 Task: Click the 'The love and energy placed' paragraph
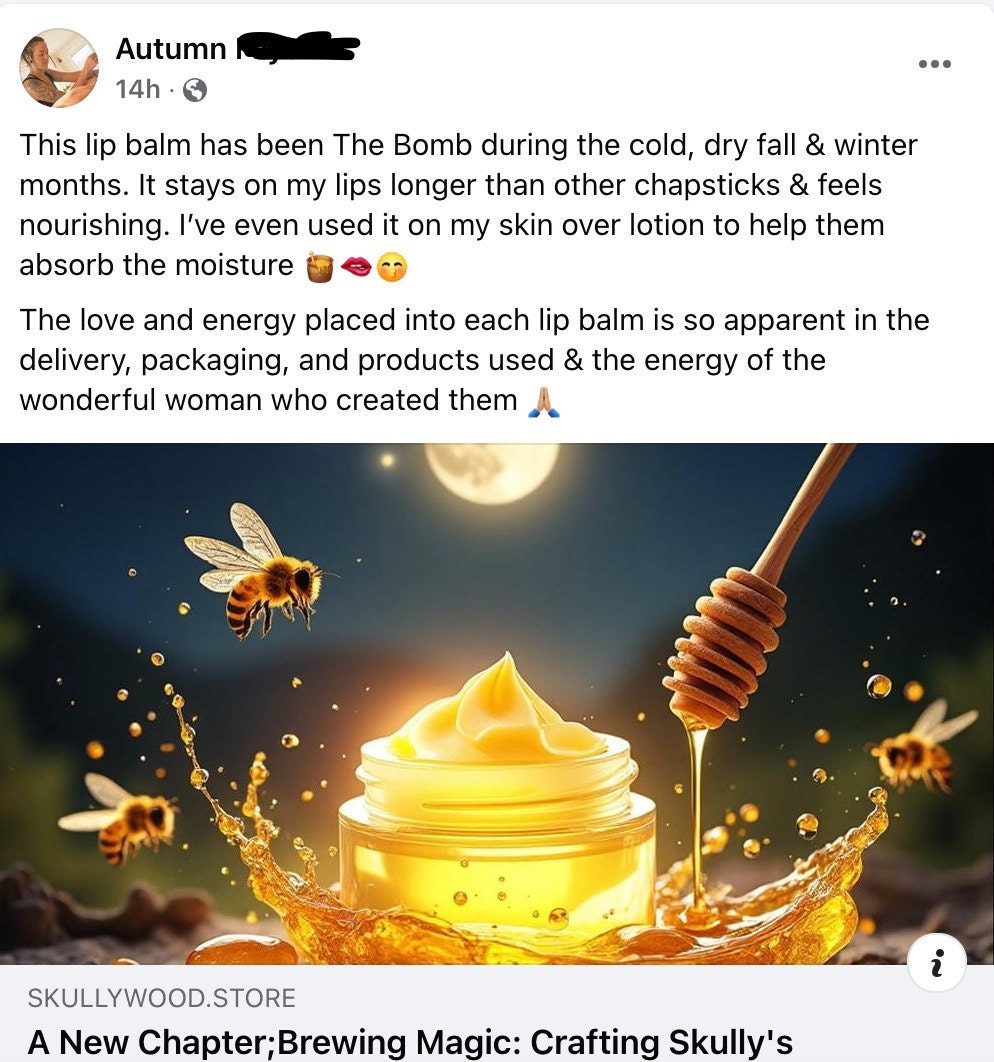coord(474,360)
